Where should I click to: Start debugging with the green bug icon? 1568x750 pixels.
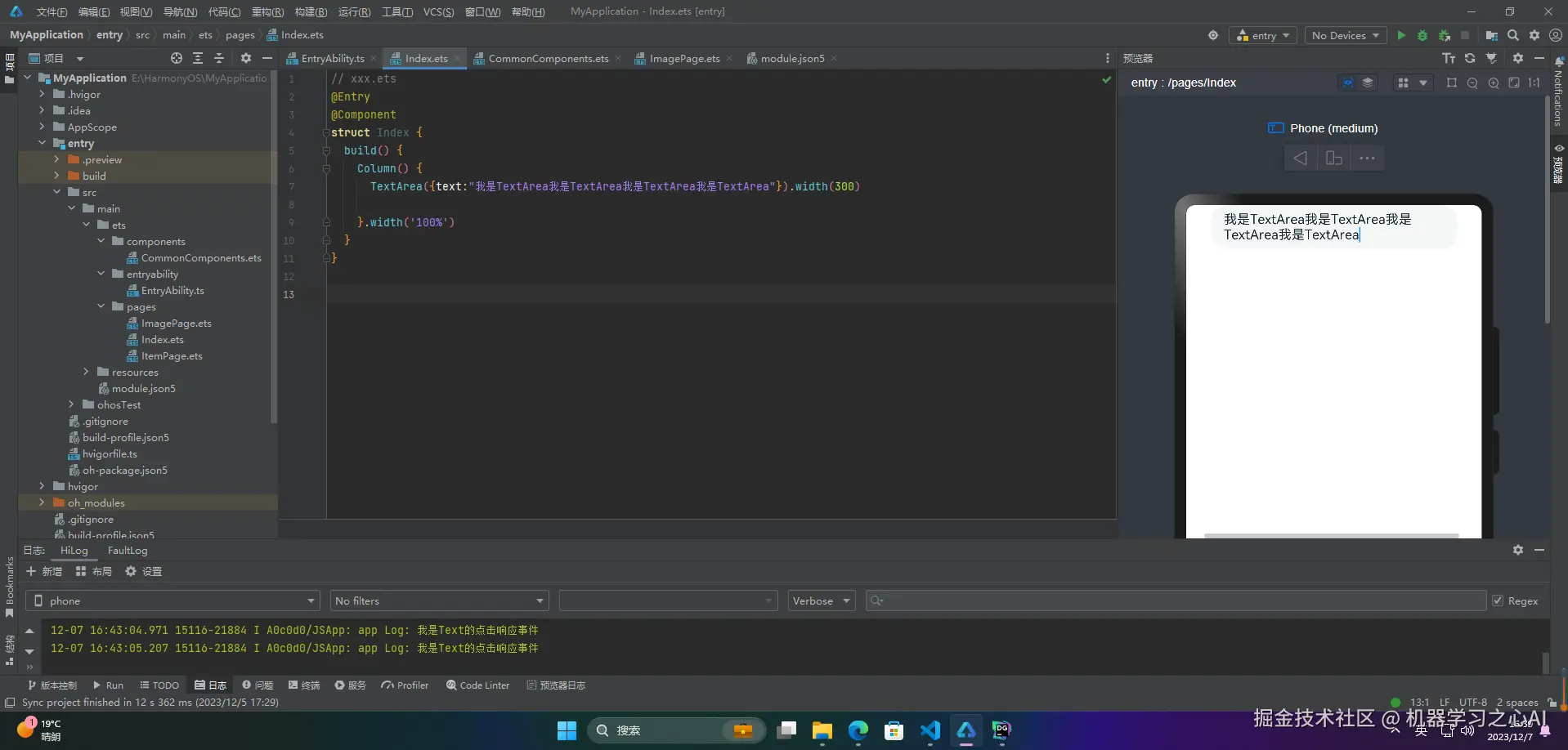[x=1422, y=35]
